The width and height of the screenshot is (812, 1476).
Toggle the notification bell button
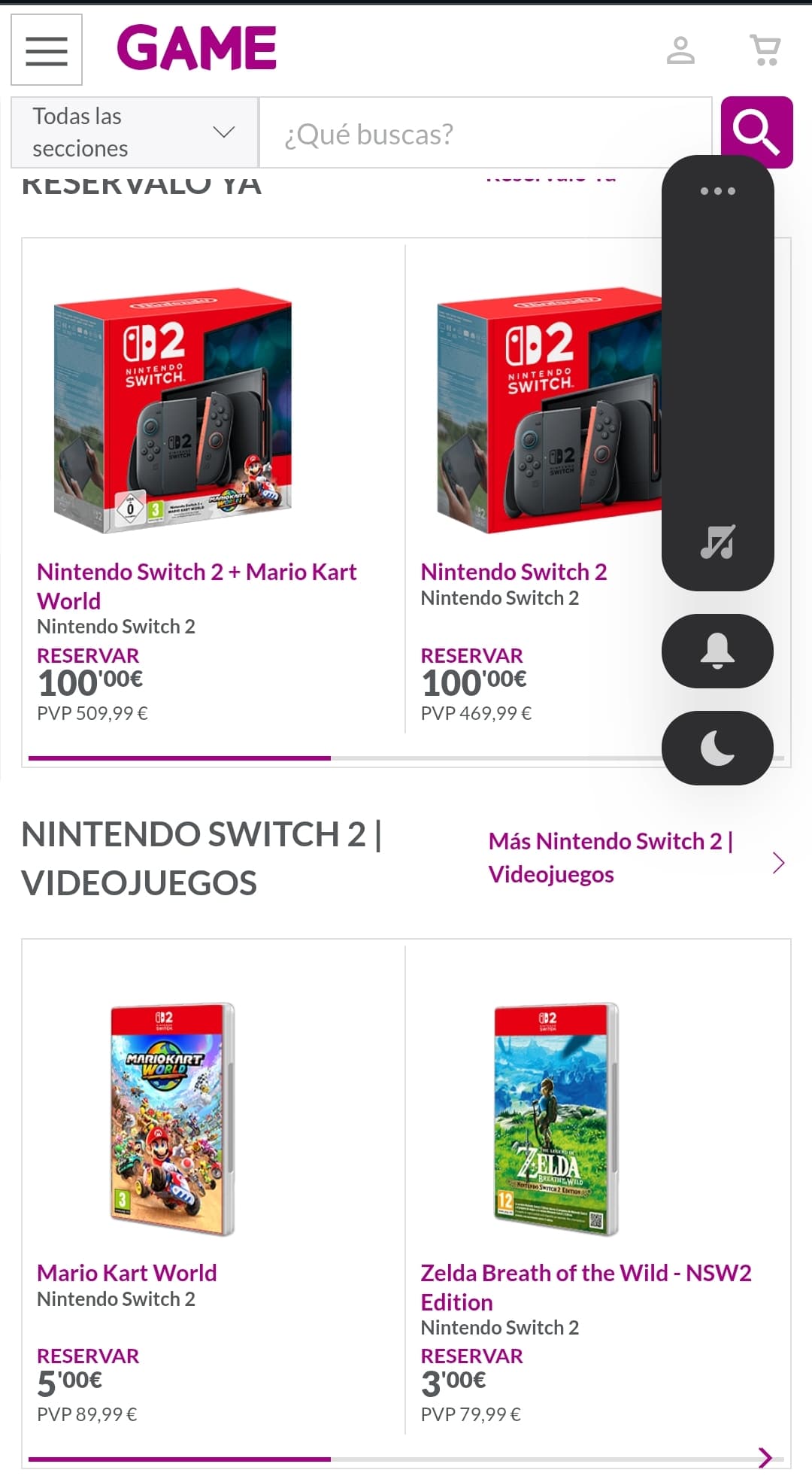tap(717, 651)
